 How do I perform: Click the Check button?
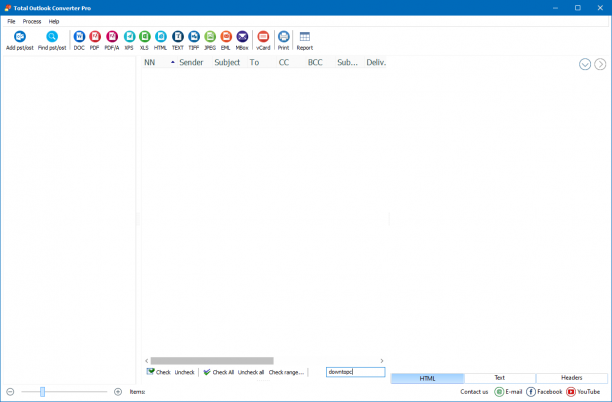(158, 372)
